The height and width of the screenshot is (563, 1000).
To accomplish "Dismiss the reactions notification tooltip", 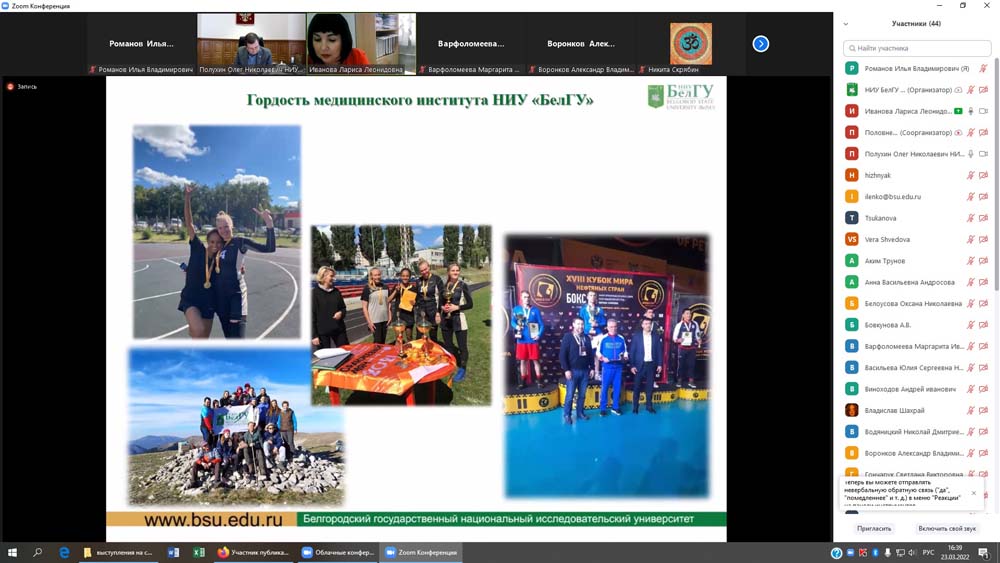I will (x=973, y=493).
